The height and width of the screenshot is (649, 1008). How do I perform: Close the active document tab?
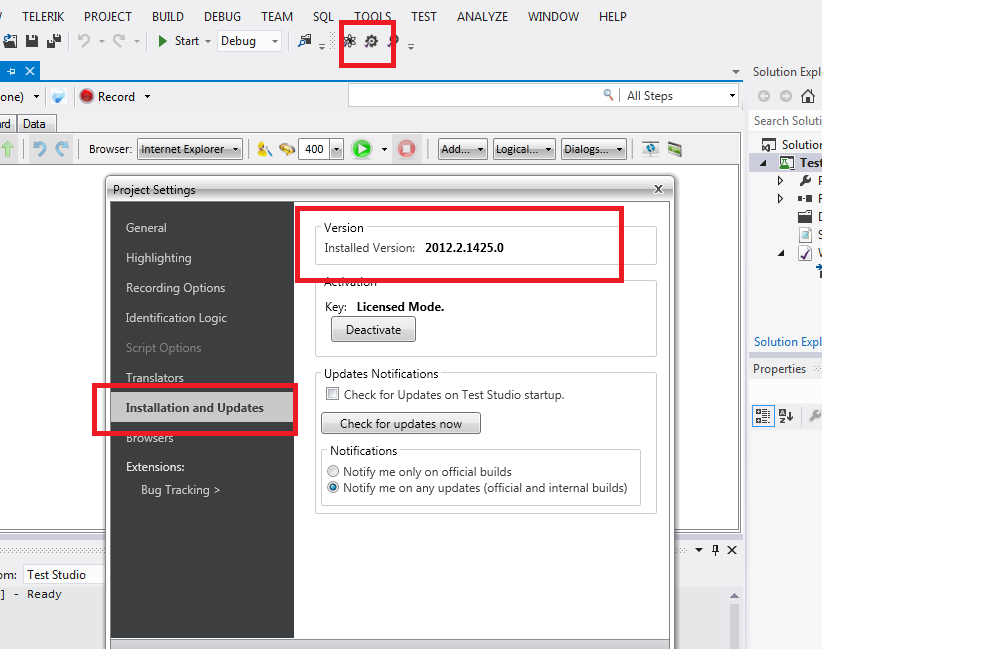[x=30, y=71]
